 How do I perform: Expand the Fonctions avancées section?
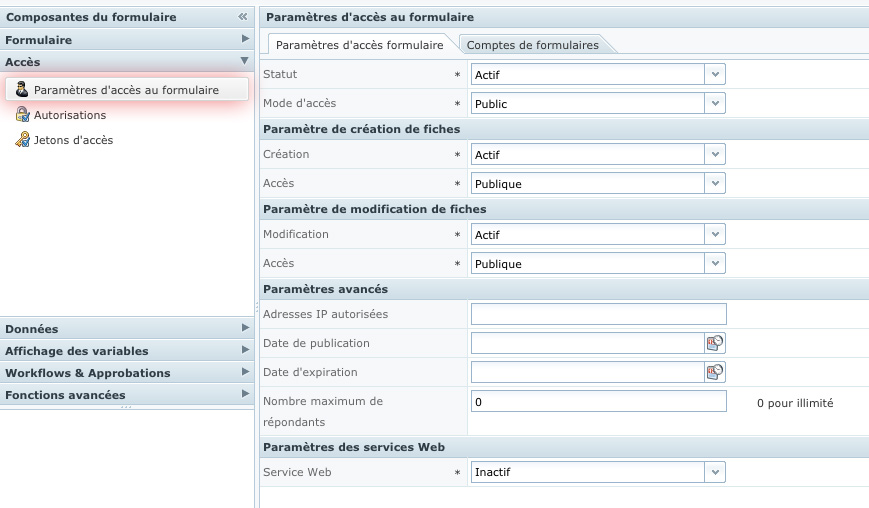[245, 394]
